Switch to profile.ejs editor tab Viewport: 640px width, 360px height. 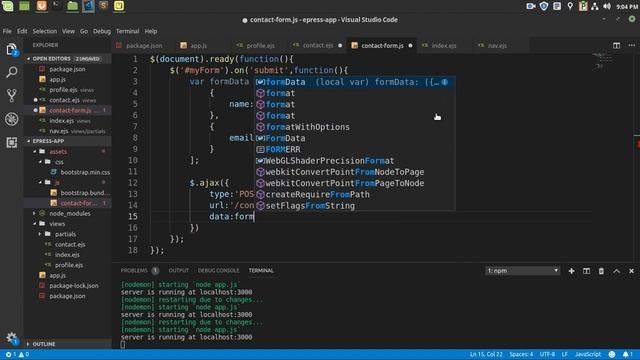260,46
